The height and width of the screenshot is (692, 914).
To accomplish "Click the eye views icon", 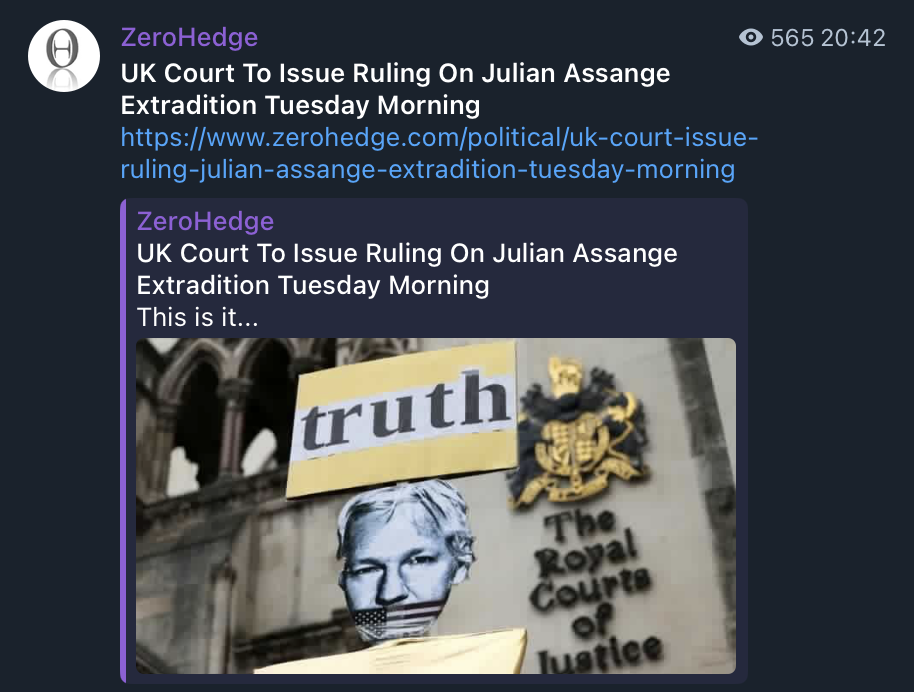I will click(x=750, y=38).
